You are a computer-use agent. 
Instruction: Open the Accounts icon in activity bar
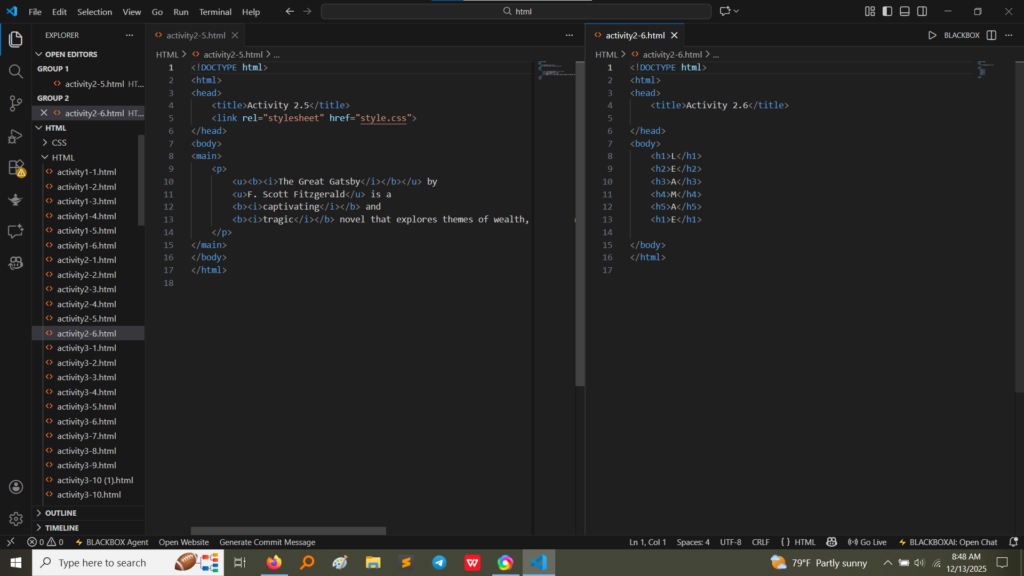[x=16, y=487]
